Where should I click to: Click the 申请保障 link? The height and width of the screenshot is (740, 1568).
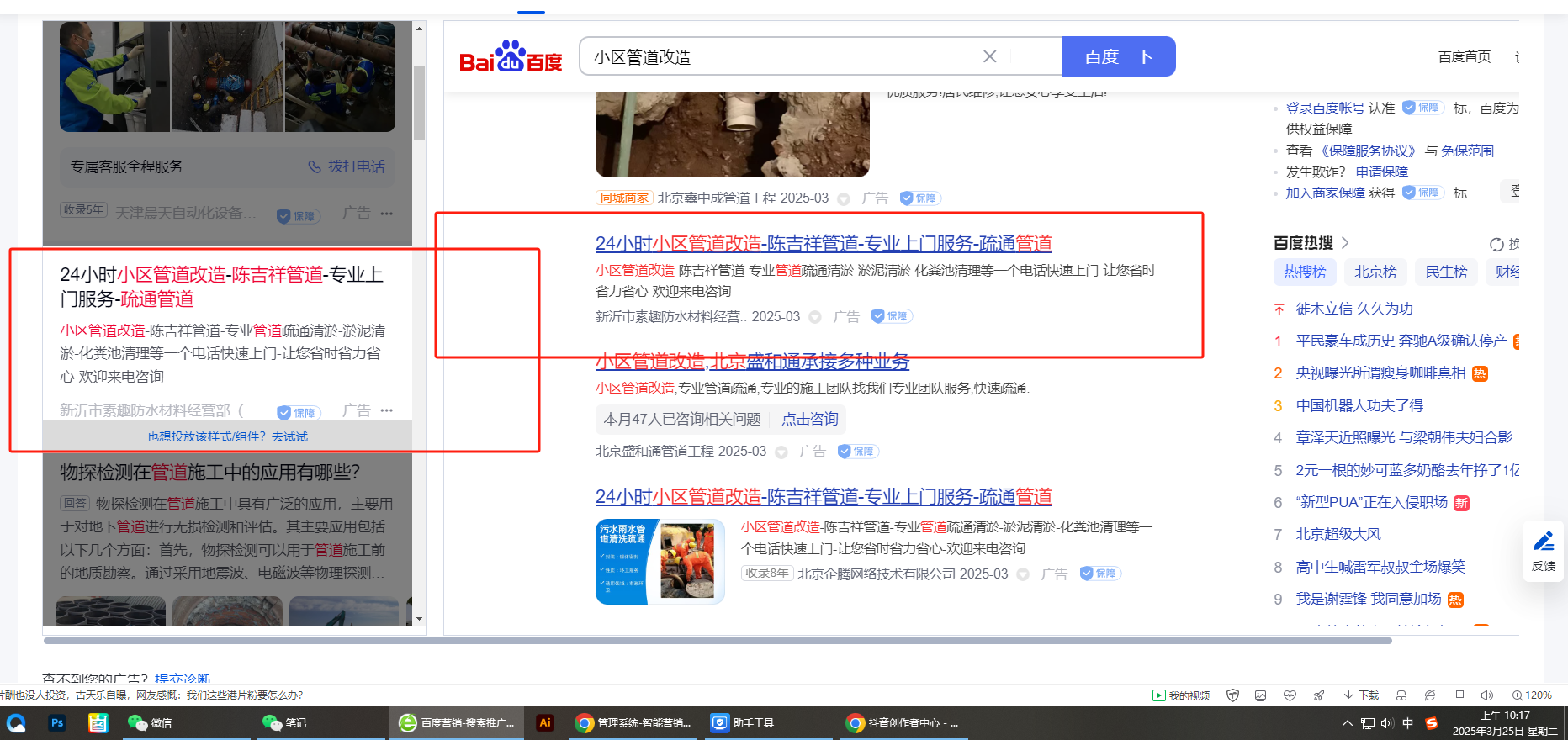(1381, 172)
